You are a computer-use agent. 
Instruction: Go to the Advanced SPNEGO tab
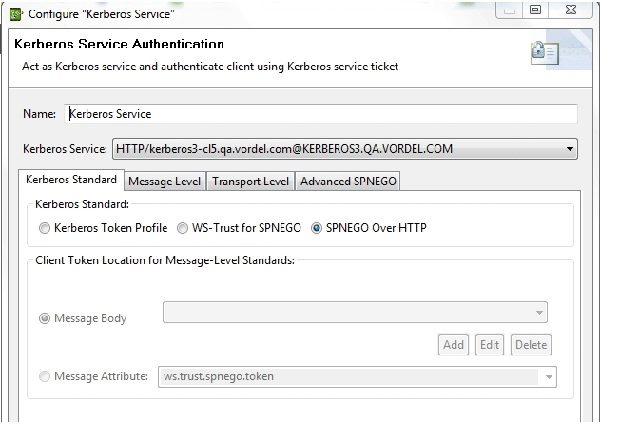pyautogui.click(x=348, y=181)
